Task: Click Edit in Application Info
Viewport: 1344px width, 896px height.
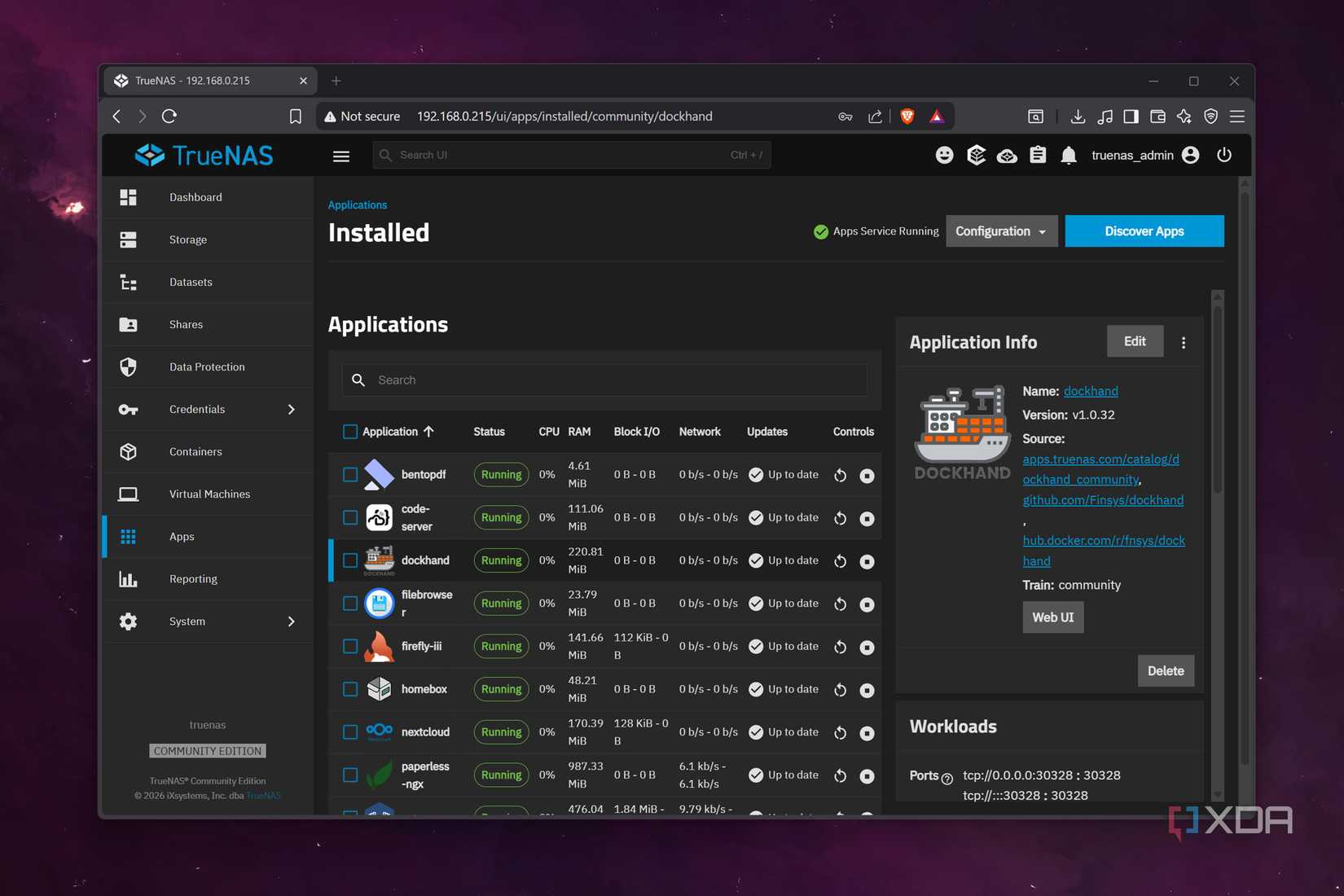Action: pyautogui.click(x=1135, y=341)
